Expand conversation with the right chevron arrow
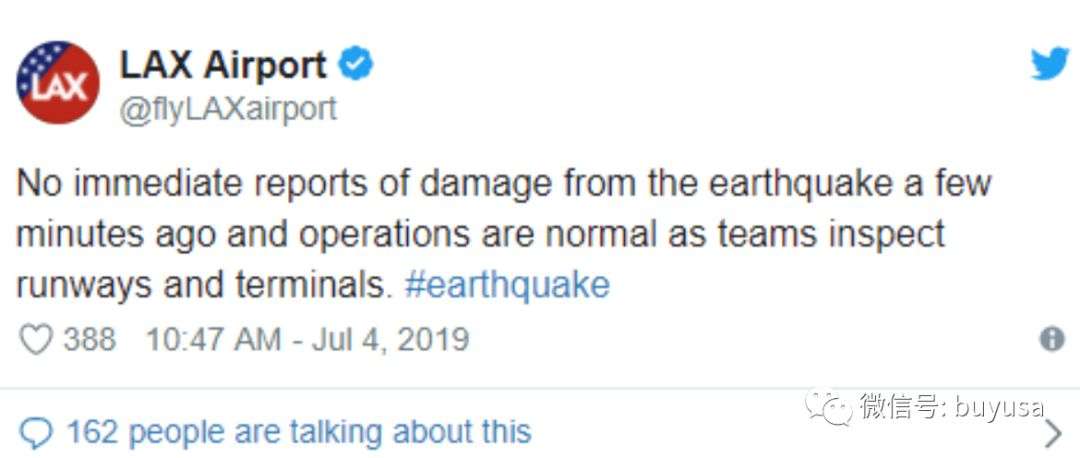1080x458 pixels. [1054, 434]
